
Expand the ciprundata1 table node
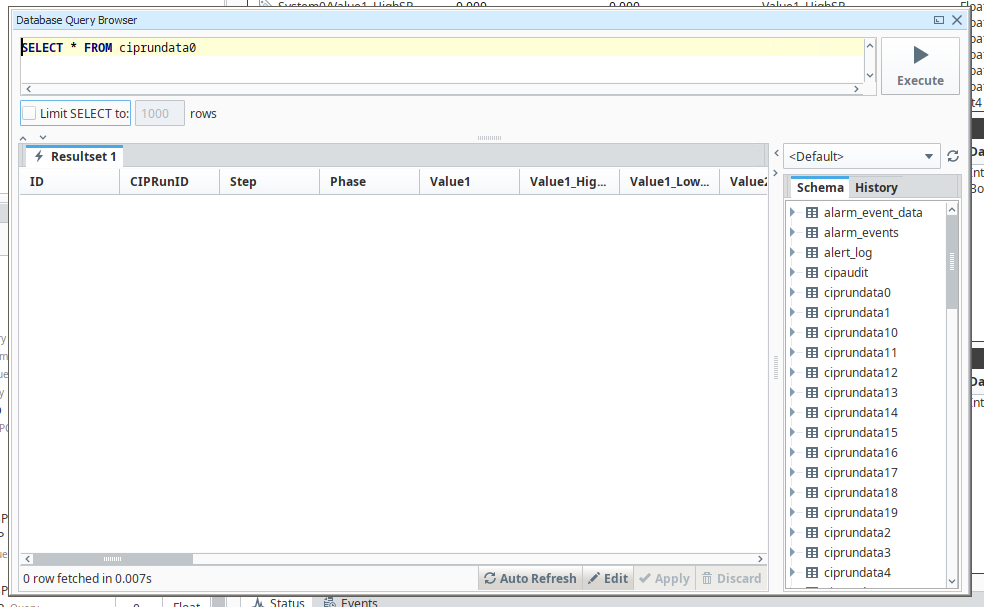(793, 313)
